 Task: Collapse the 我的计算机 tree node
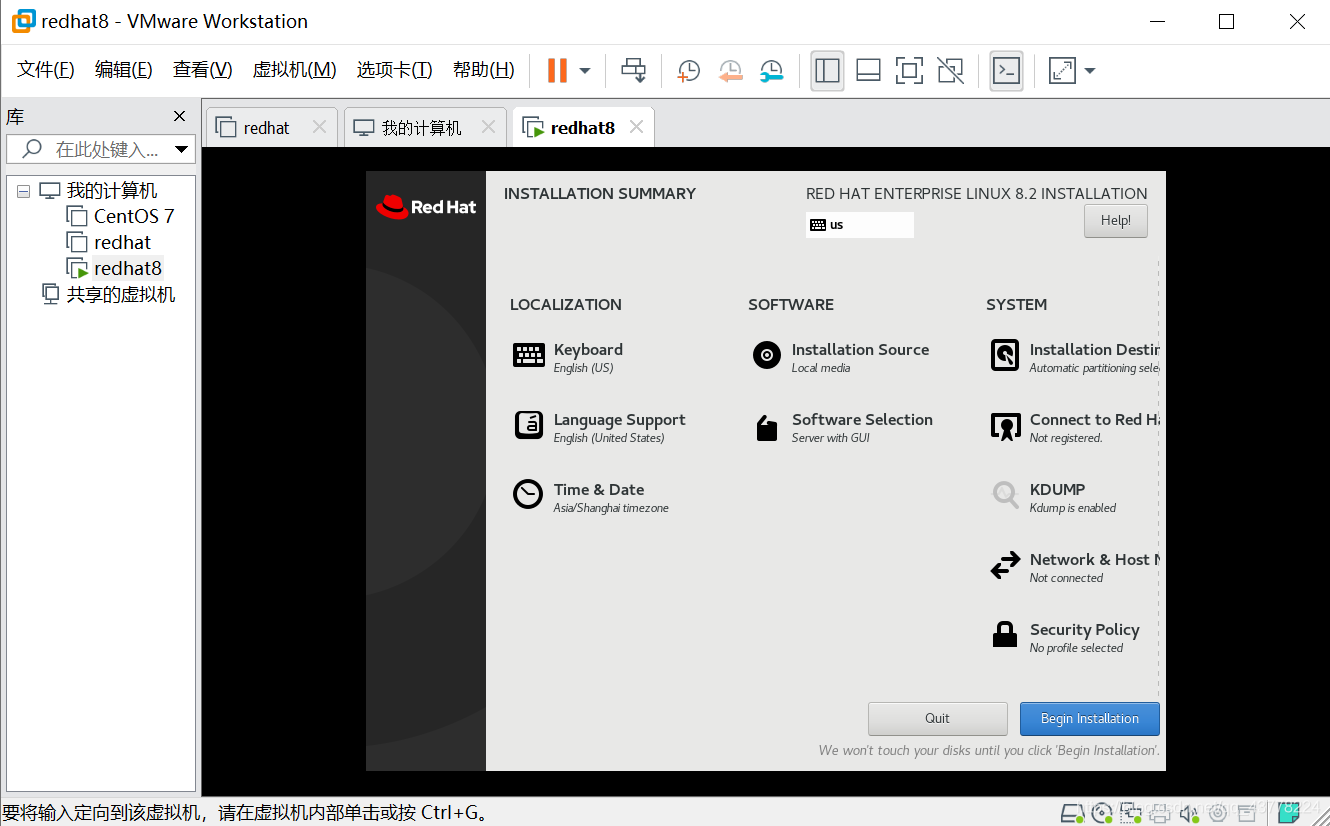24,191
